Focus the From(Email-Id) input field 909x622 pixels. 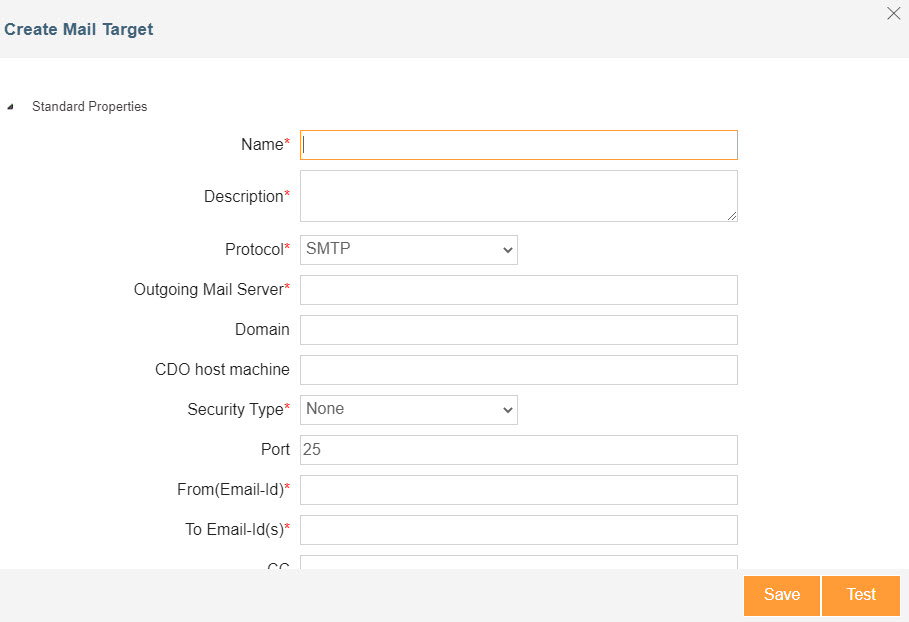[518, 490]
